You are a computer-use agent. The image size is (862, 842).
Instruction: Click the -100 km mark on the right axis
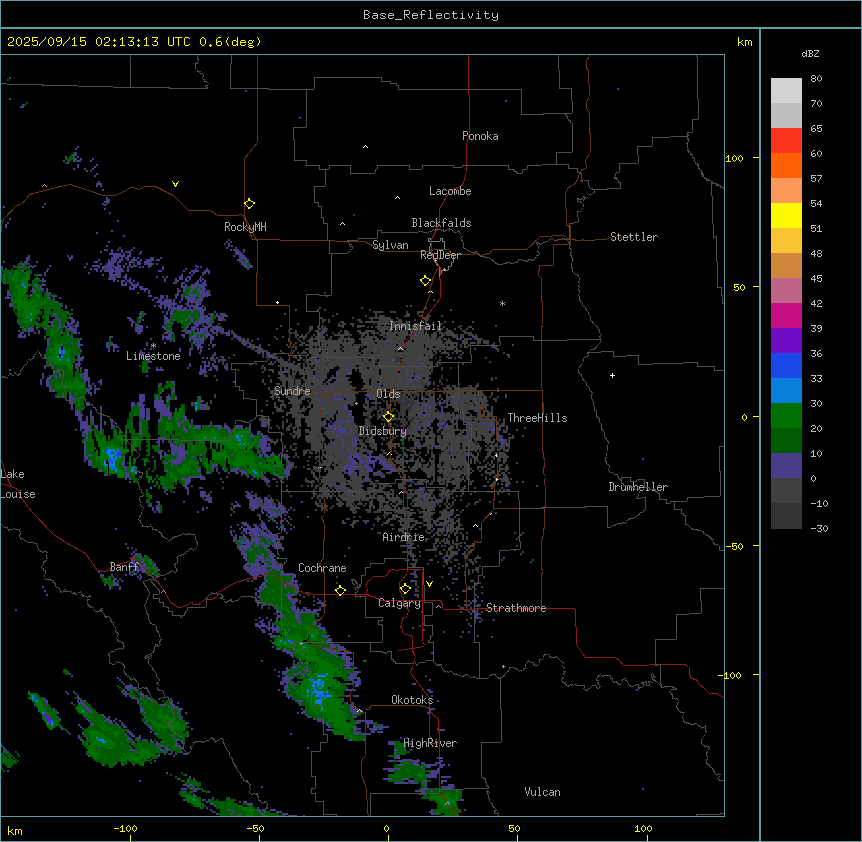731,675
